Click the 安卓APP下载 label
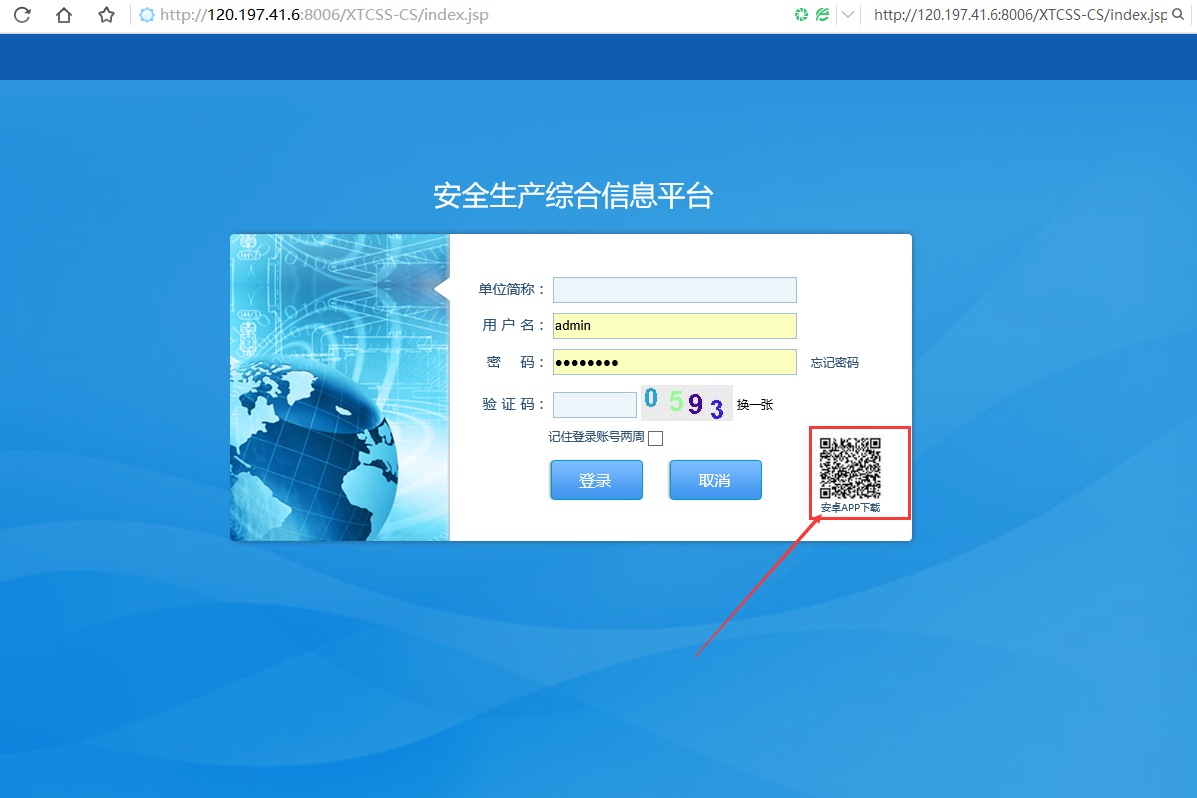The height and width of the screenshot is (798, 1197). coord(850,508)
